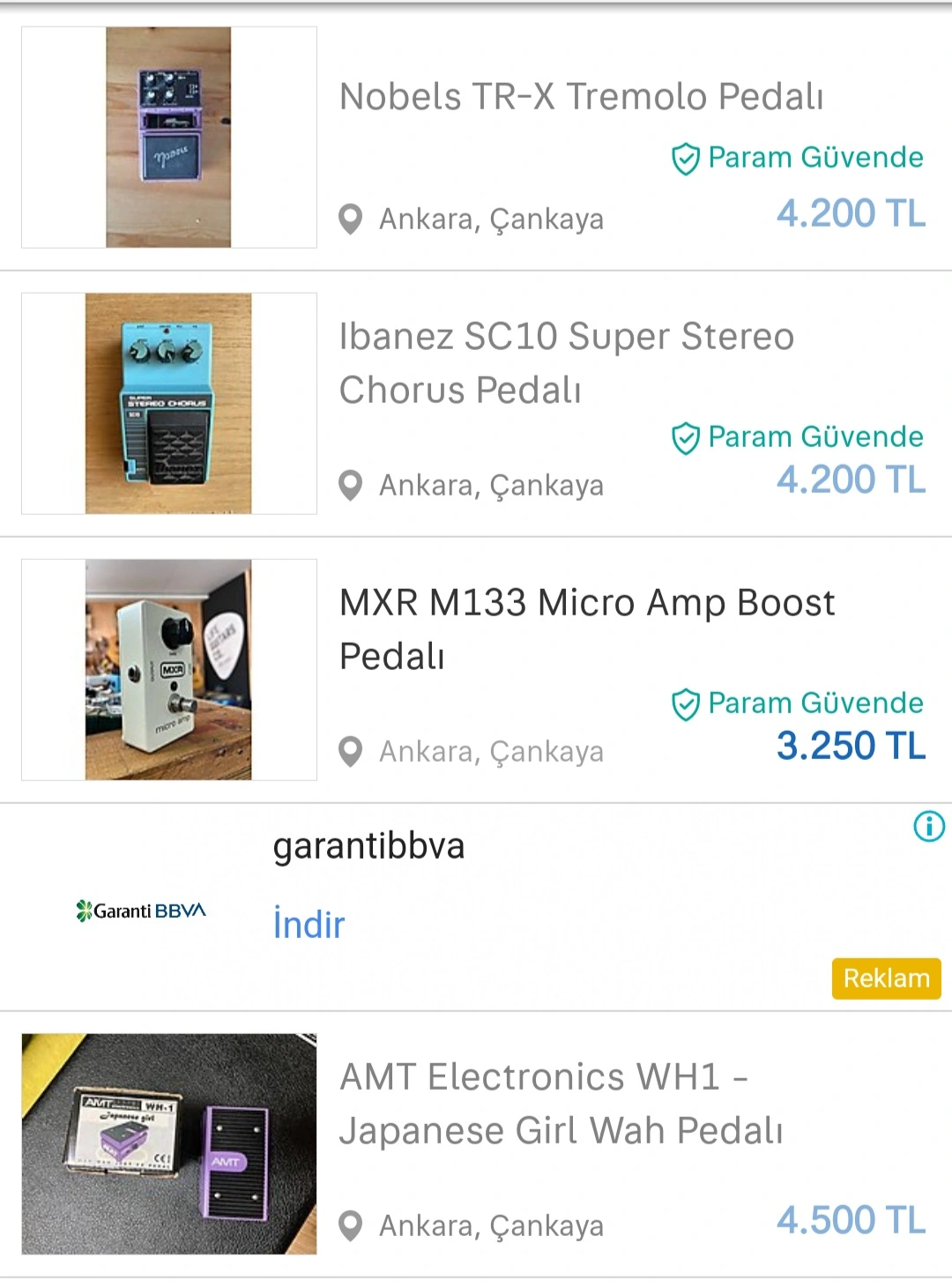The height and width of the screenshot is (1288, 952).
Task: Open Ibanez SC10 Super Stereo Chorus listing
Action: click(566, 362)
